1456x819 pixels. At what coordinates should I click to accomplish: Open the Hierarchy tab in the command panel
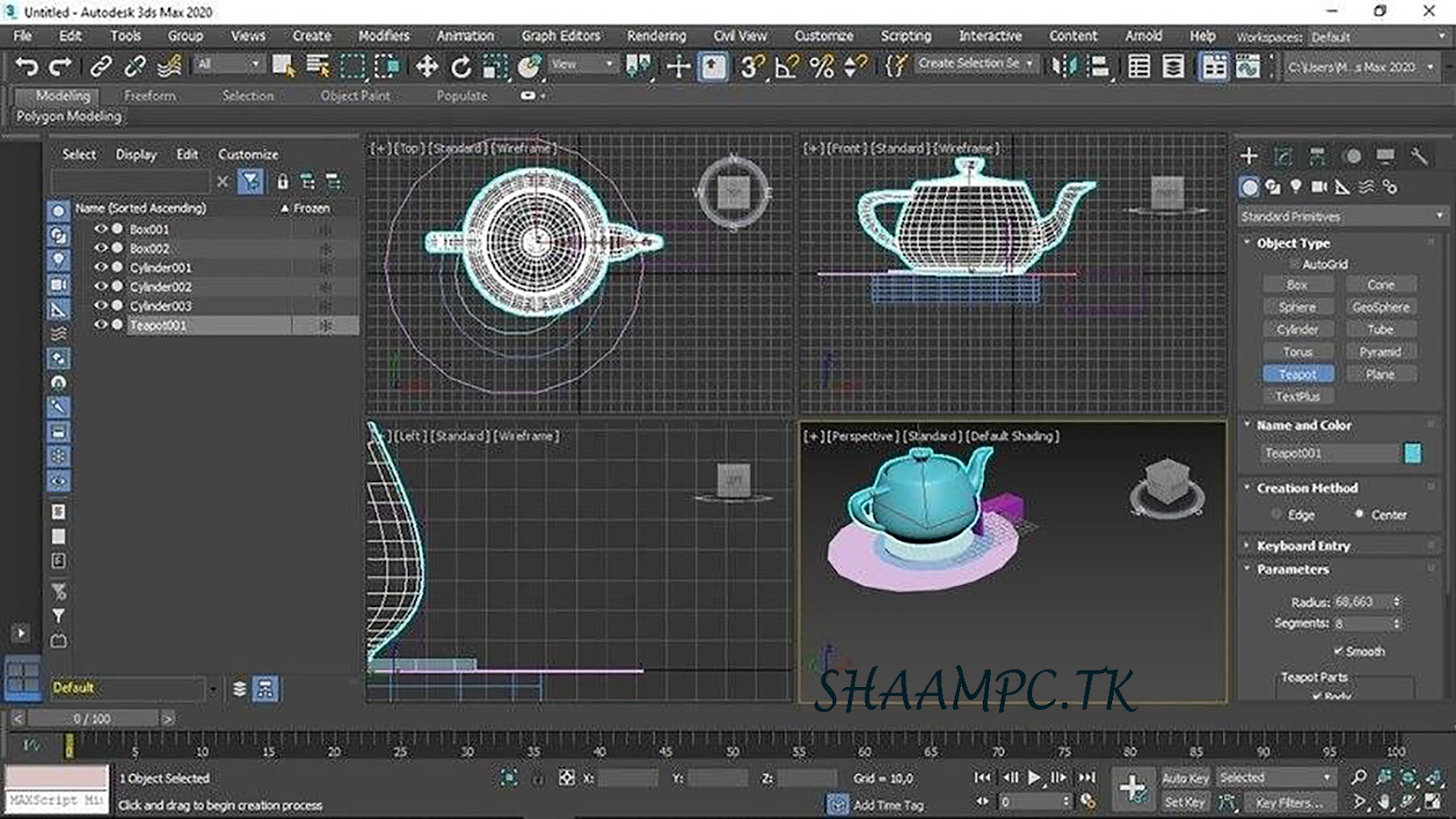[1317, 157]
